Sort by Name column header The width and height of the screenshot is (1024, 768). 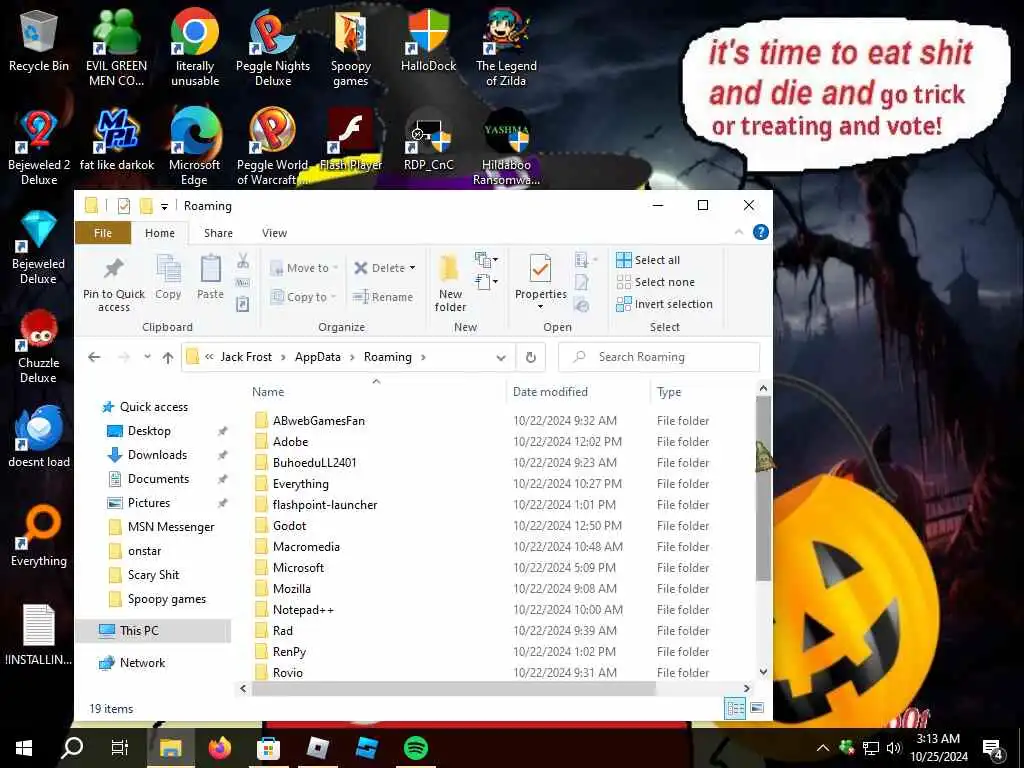point(268,392)
